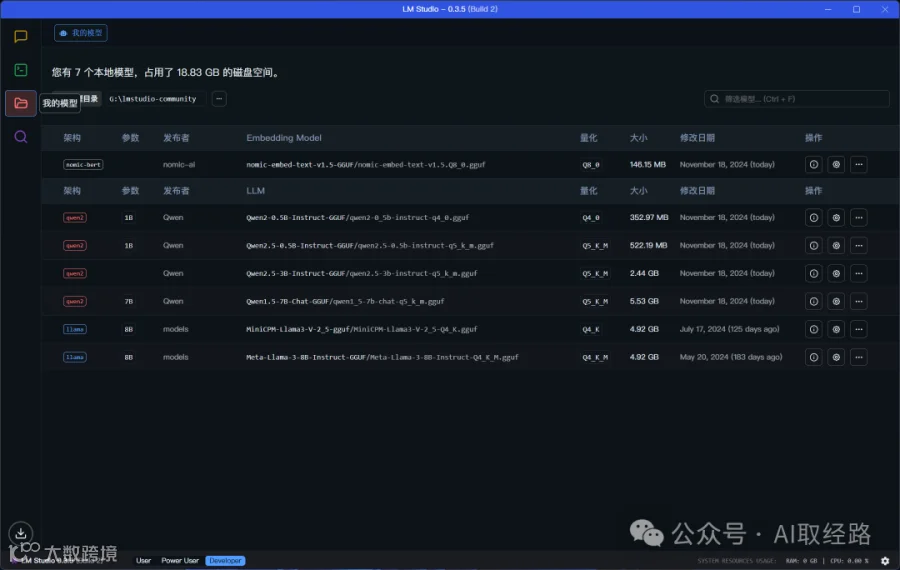The width and height of the screenshot is (900, 570).
Task: Show info for Meta-Llama-3-8B-Instruct model
Action: click(x=814, y=357)
